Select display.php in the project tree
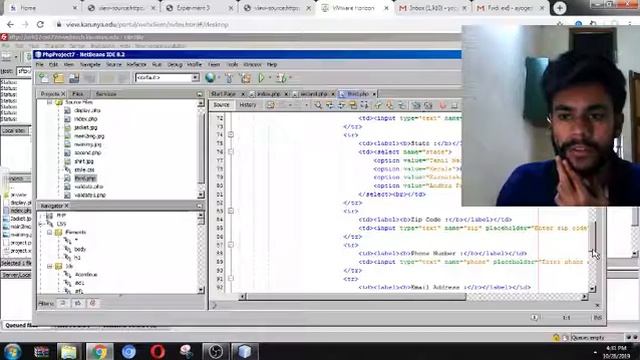 [87, 111]
